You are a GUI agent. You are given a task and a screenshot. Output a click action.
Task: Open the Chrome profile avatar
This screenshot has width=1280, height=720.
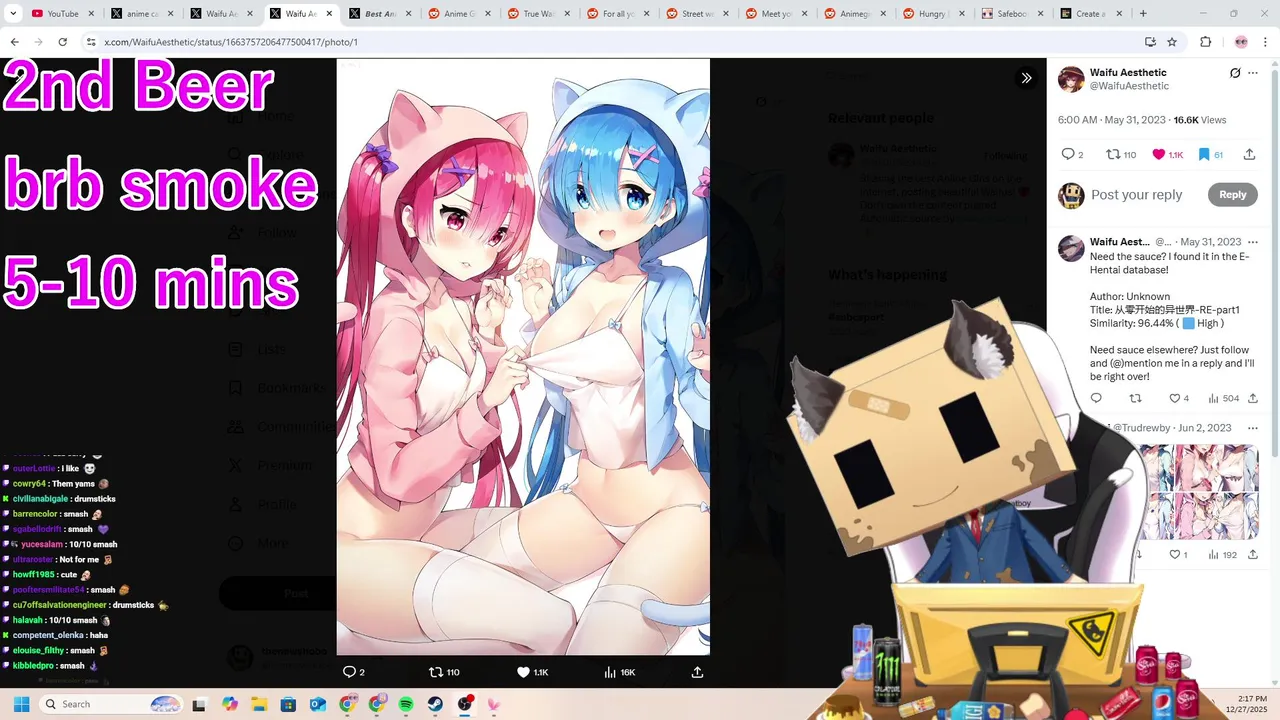[1241, 42]
